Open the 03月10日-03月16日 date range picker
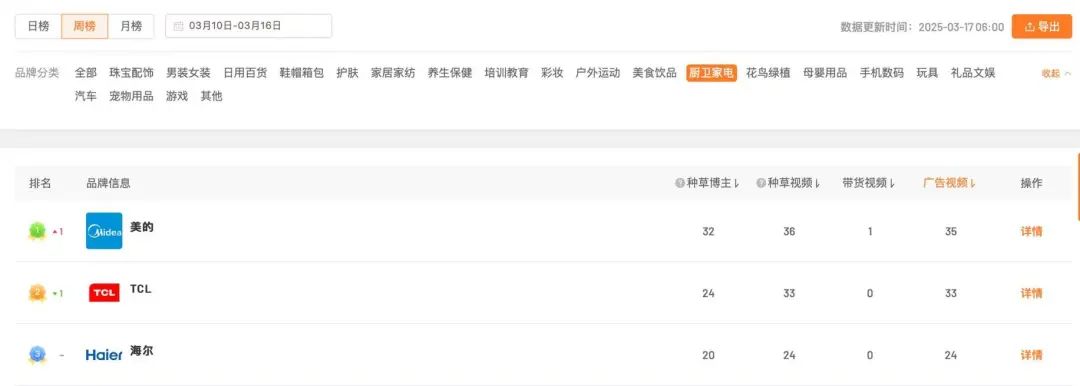The height and width of the screenshot is (386, 1080). (249, 26)
